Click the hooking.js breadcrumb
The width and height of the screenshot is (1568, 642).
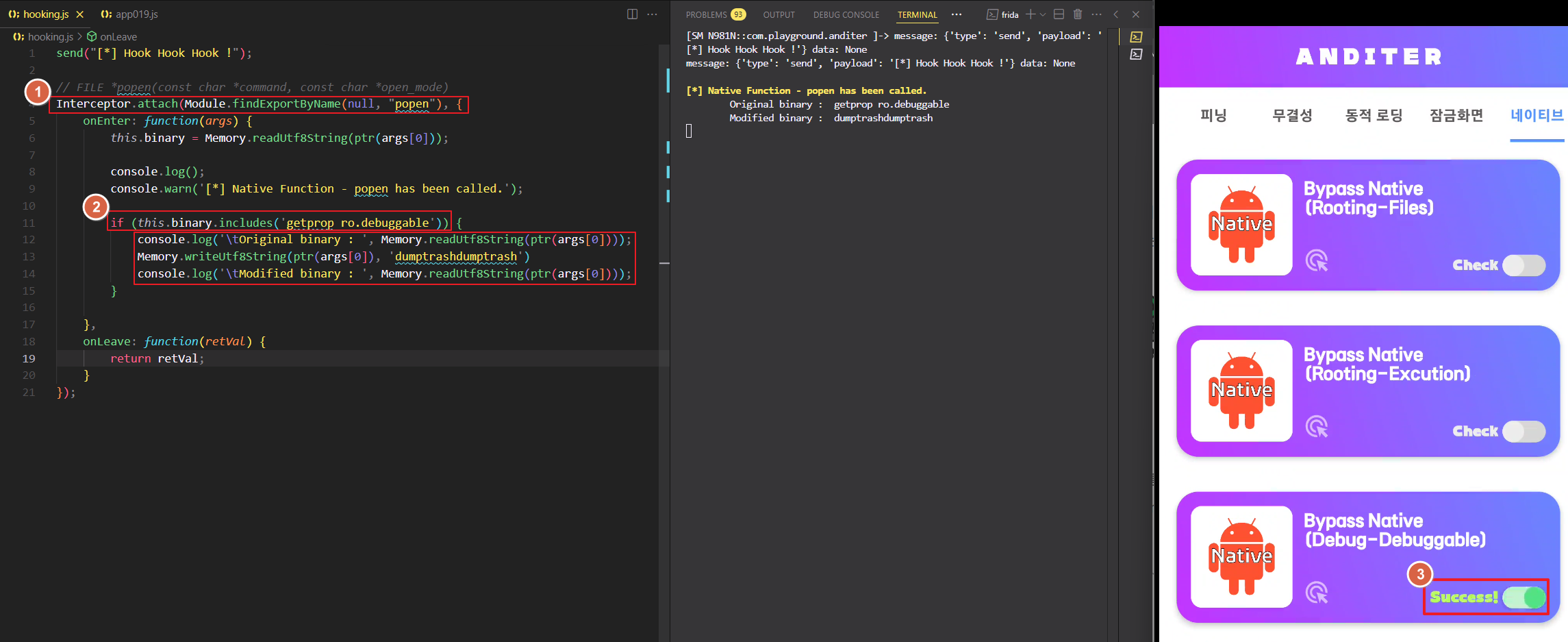[x=50, y=37]
